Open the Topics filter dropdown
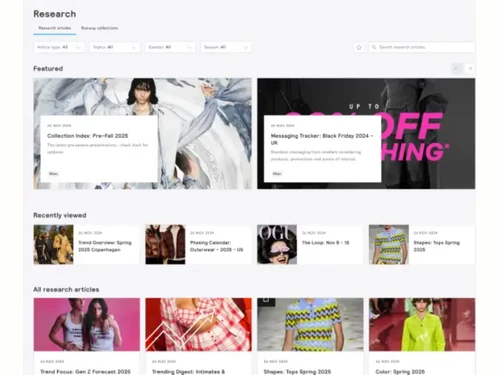 pyautogui.click(x=114, y=47)
